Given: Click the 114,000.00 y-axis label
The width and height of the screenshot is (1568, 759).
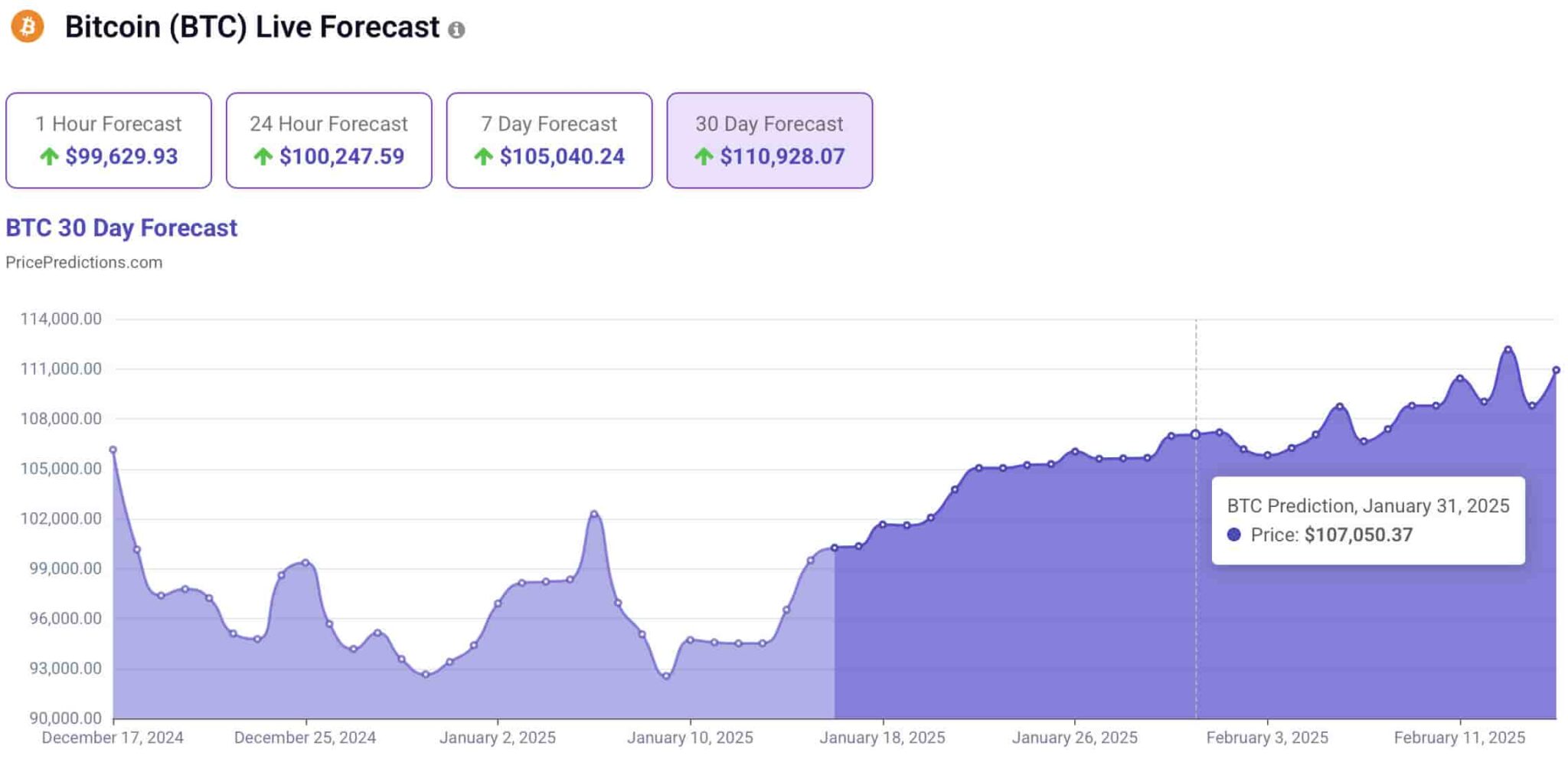Looking at the screenshot, I should pos(61,319).
